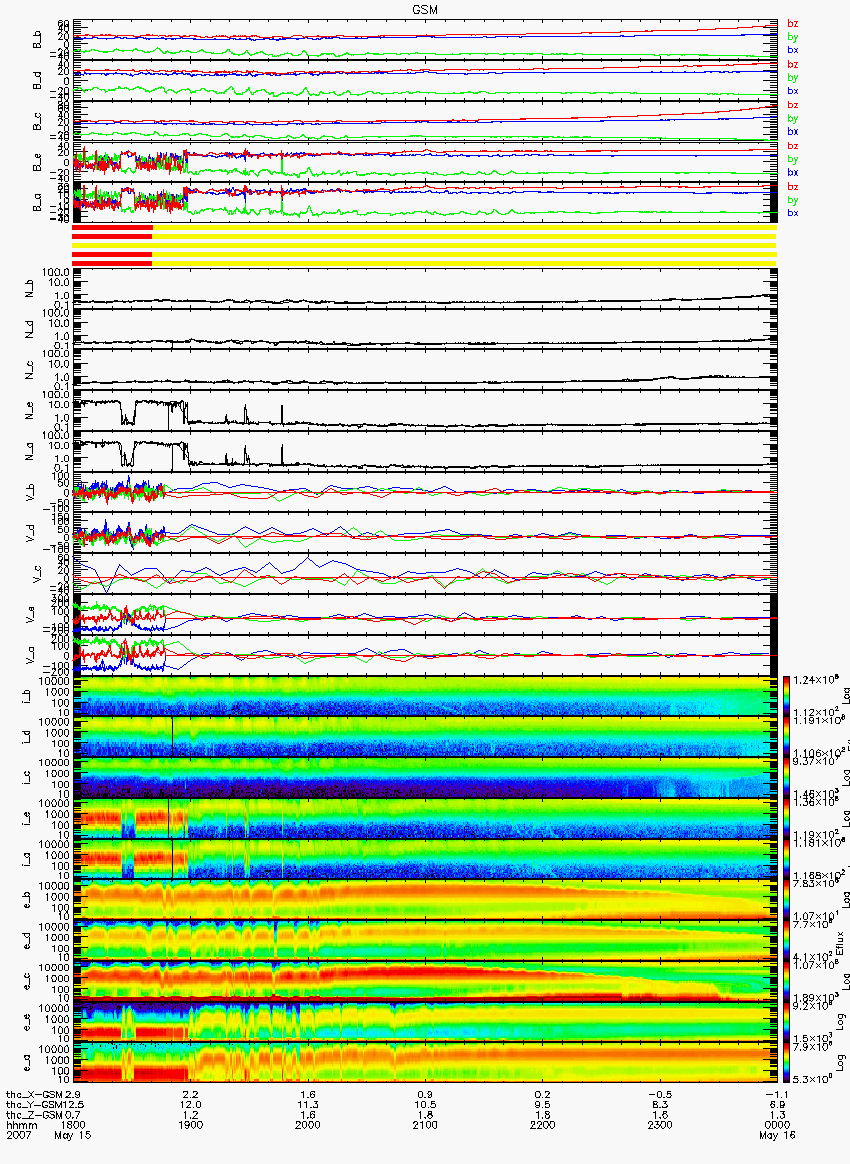Click the 1900 time tick label
The height and width of the screenshot is (1164, 850).
[x=190, y=1125]
